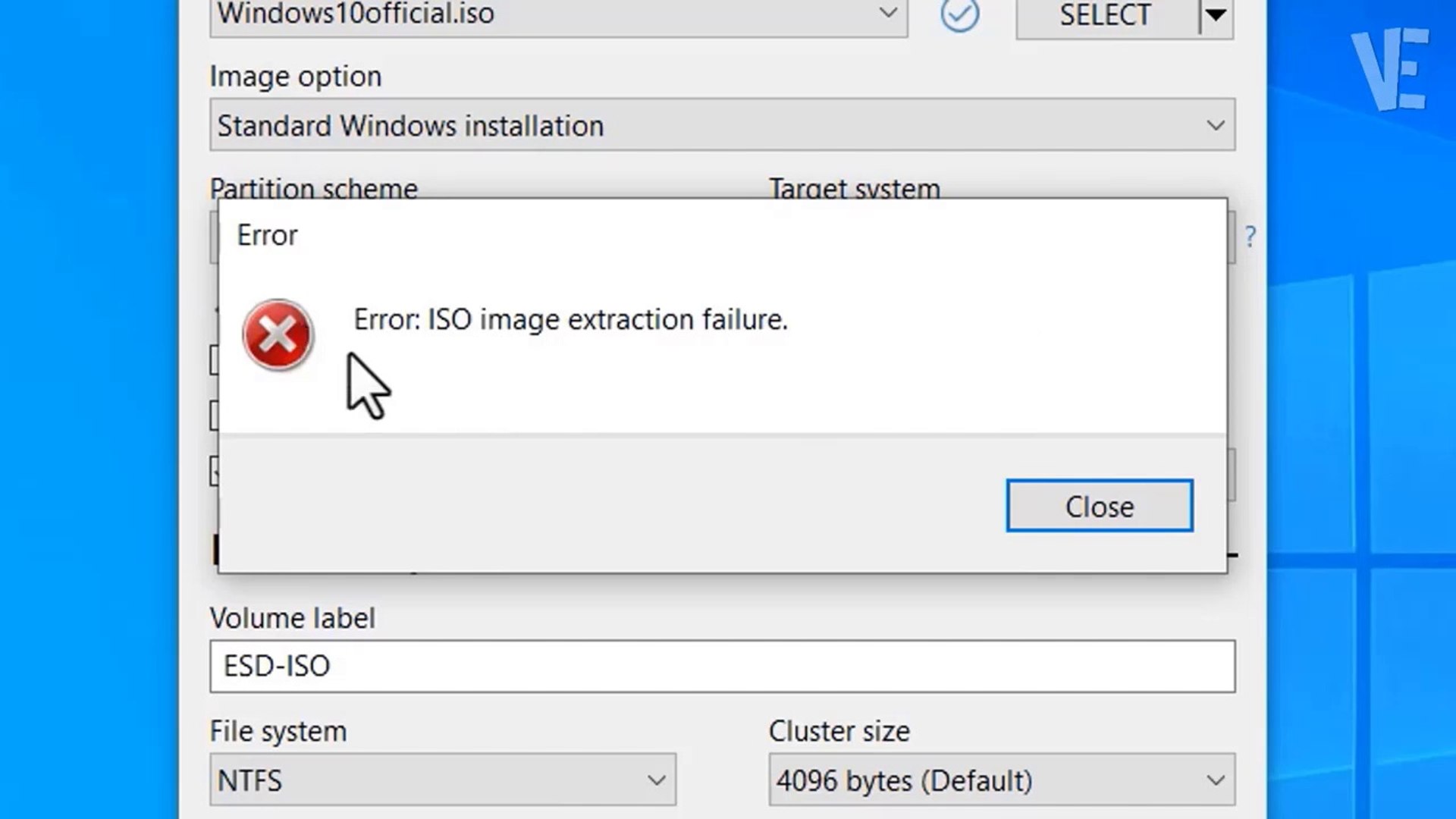Click the Volume label caption
This screenshot has width=1456, height=819.
[293, 618]
